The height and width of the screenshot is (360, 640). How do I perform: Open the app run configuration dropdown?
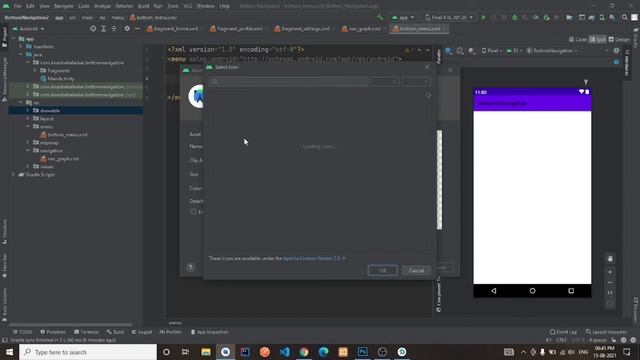tap(403, 18)
